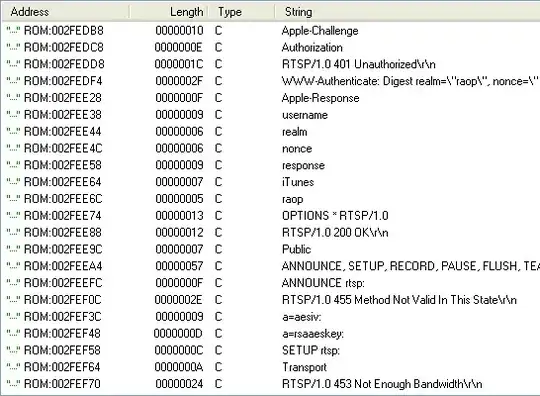Sort by the Length column header

point(169,12)
